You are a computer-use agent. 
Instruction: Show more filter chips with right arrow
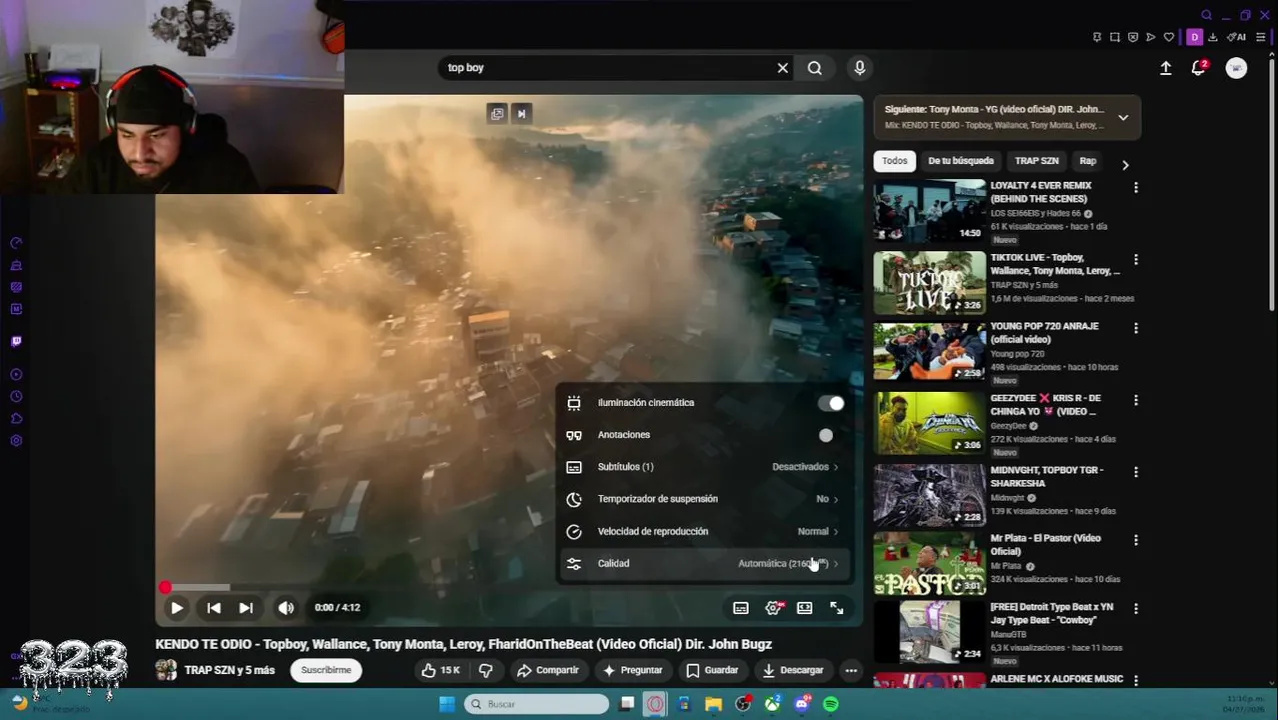click(1125, 165)
